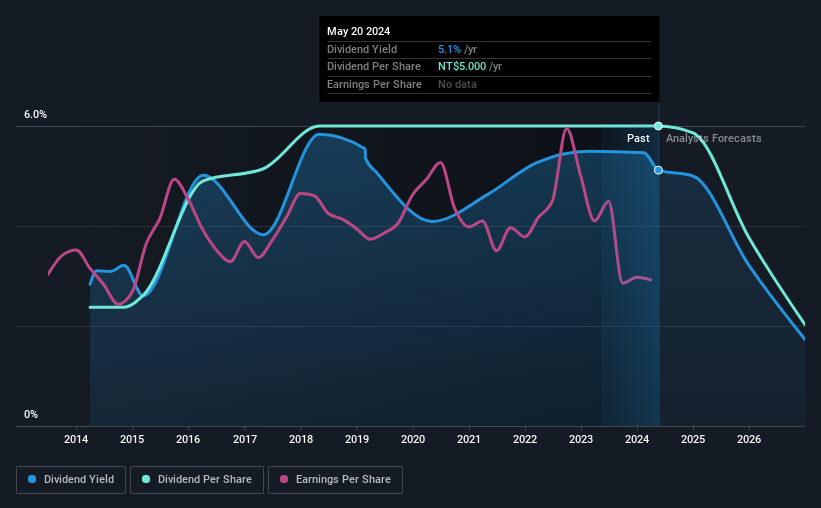Toggle the Dividend Per Share legend button

[x=197, y=480]
